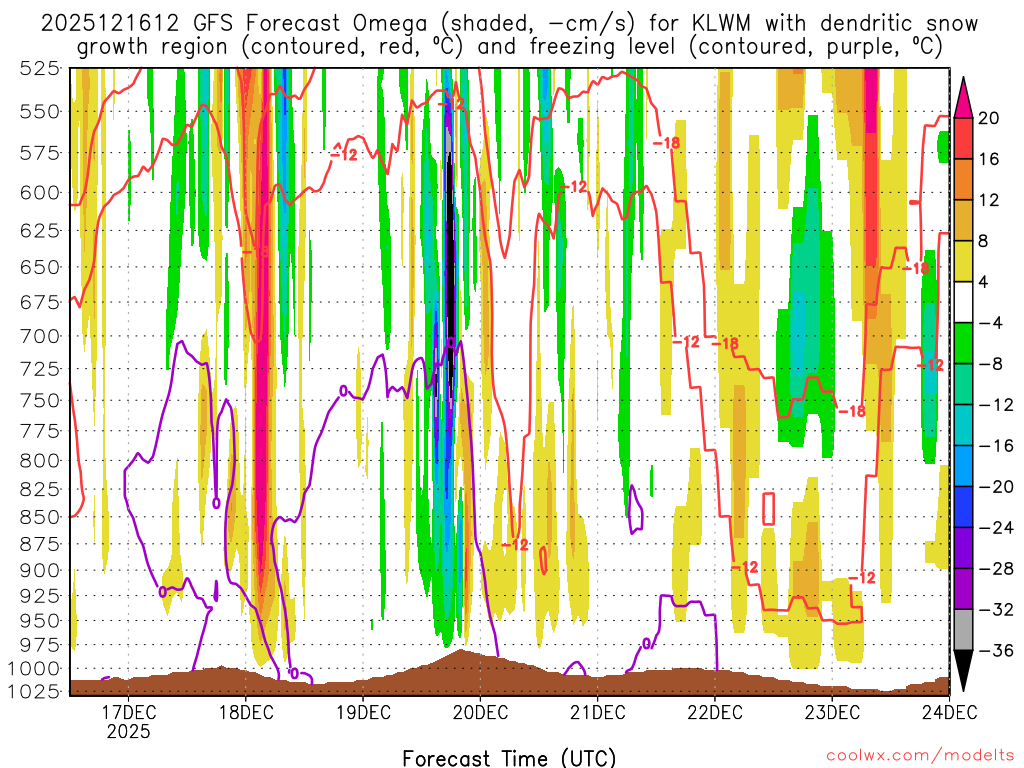Select the 17DEC time axis label
The height and width of the screenshot is (768, 1024).
pos(129,712)
